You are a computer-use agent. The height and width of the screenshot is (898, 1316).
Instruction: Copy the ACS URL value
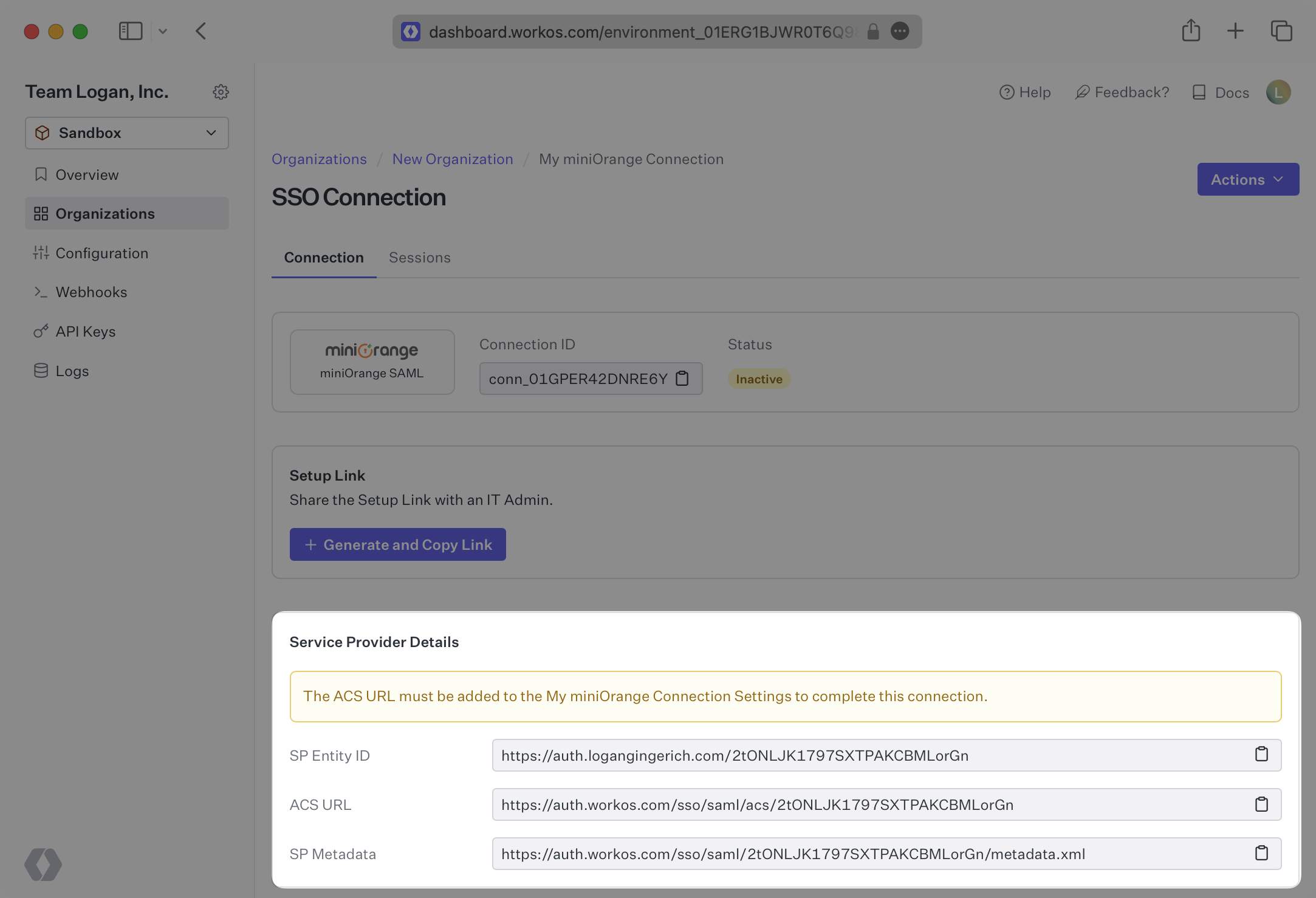coord(1261,804)
